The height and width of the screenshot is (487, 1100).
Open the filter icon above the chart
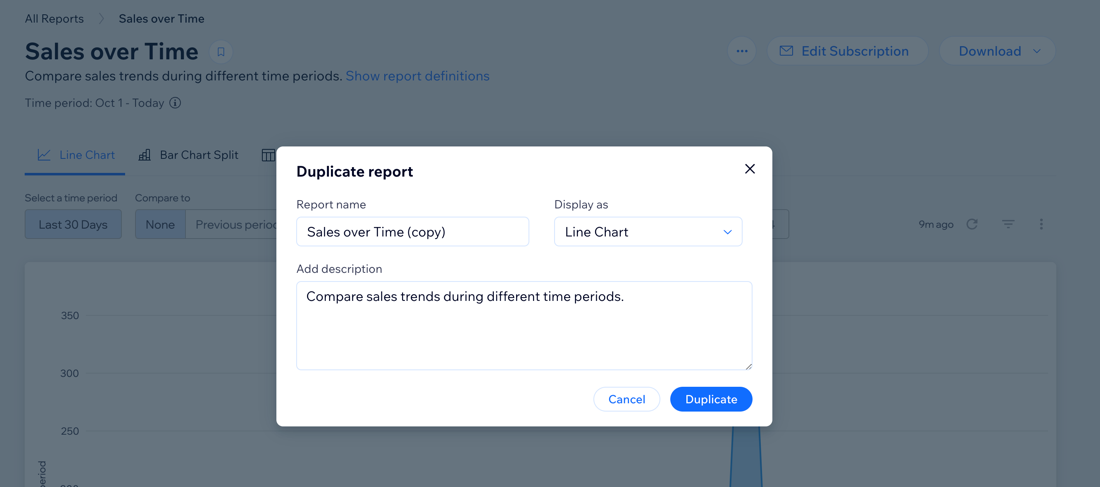tap(1008, 225)
